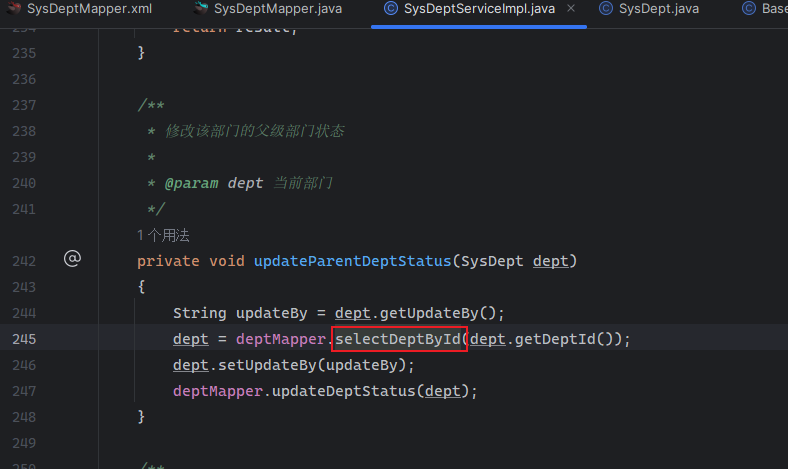Click the SysDeptServiceImpl.java class icon

point(389,9)
